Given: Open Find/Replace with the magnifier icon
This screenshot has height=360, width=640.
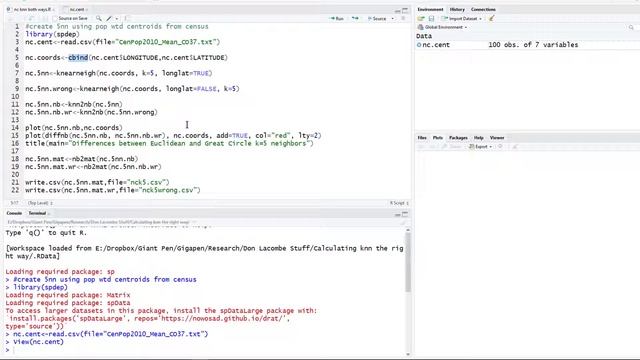Looking at the screenshot, I should [99, 18].
